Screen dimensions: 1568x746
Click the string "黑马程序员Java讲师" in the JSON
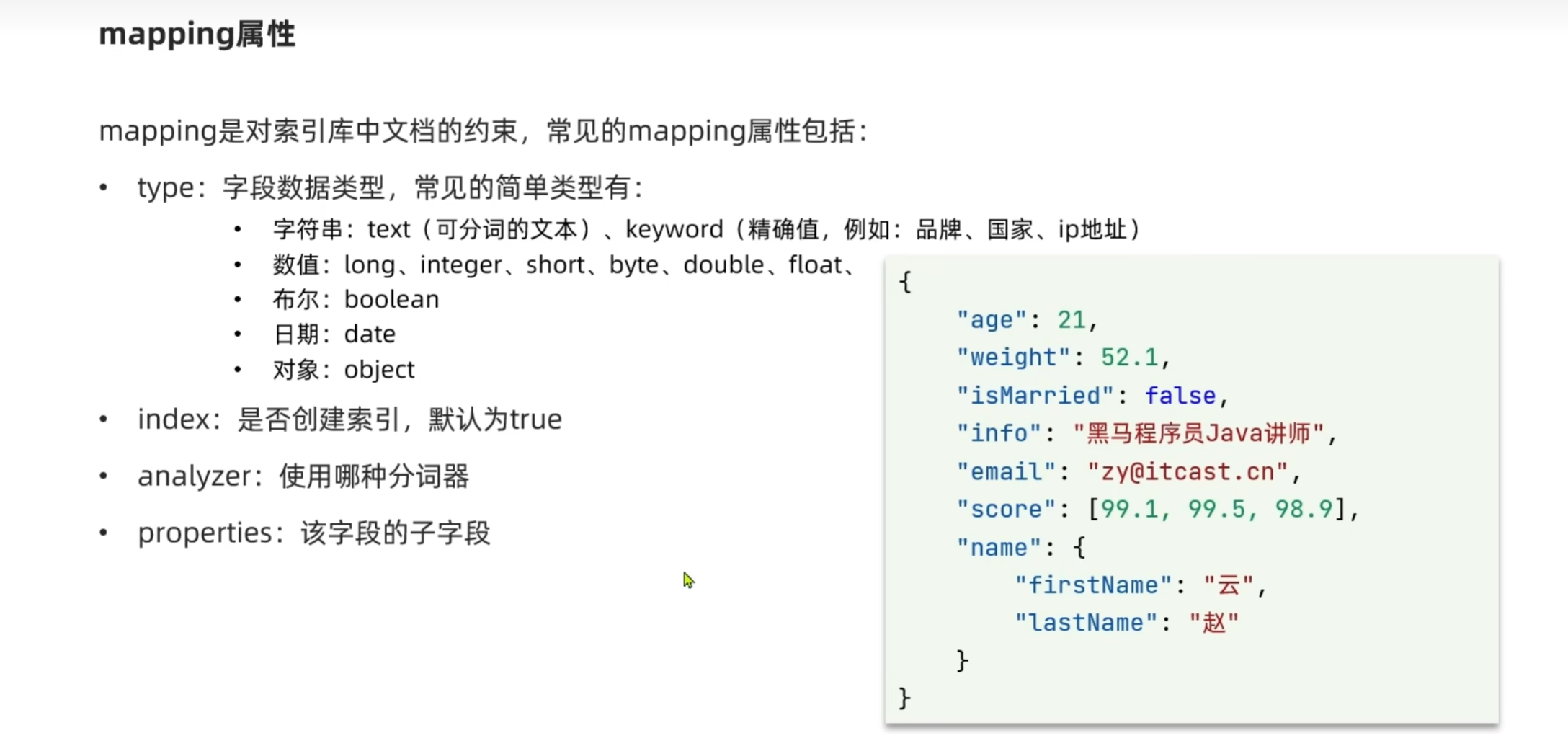(1198, 433)
